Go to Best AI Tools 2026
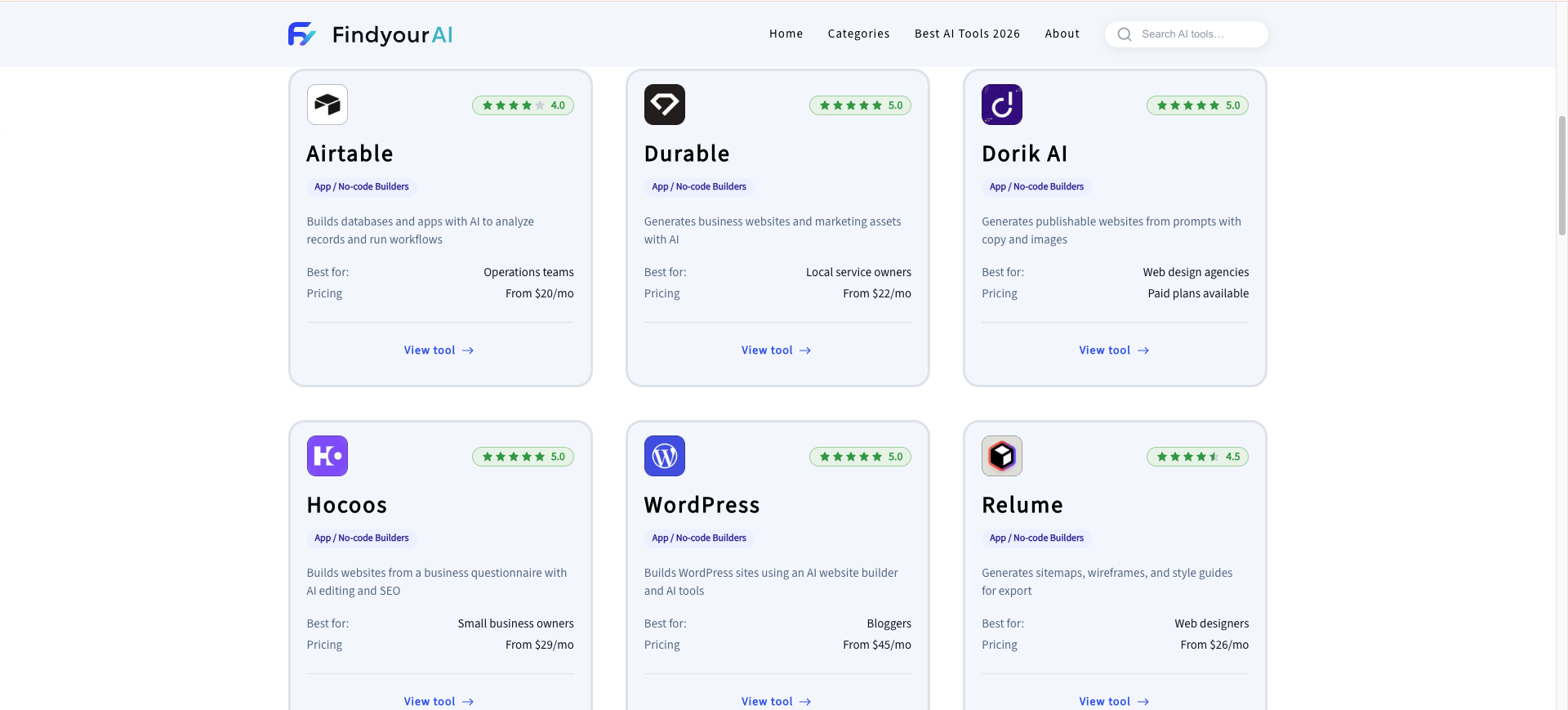Screen dimensions: 1568x710 pyautogui.click(x=967, y=33)
